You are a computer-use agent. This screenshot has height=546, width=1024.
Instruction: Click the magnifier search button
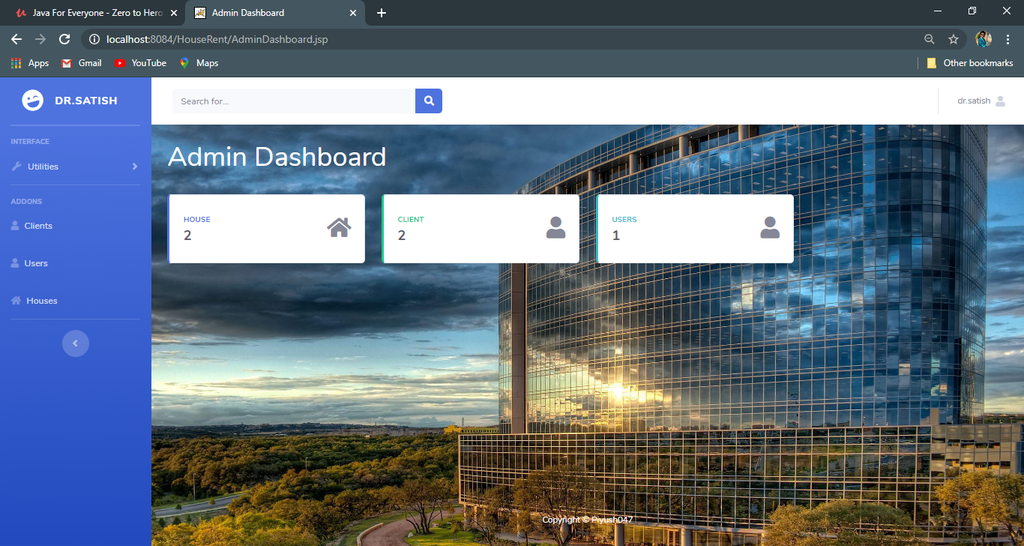[428, 101]
